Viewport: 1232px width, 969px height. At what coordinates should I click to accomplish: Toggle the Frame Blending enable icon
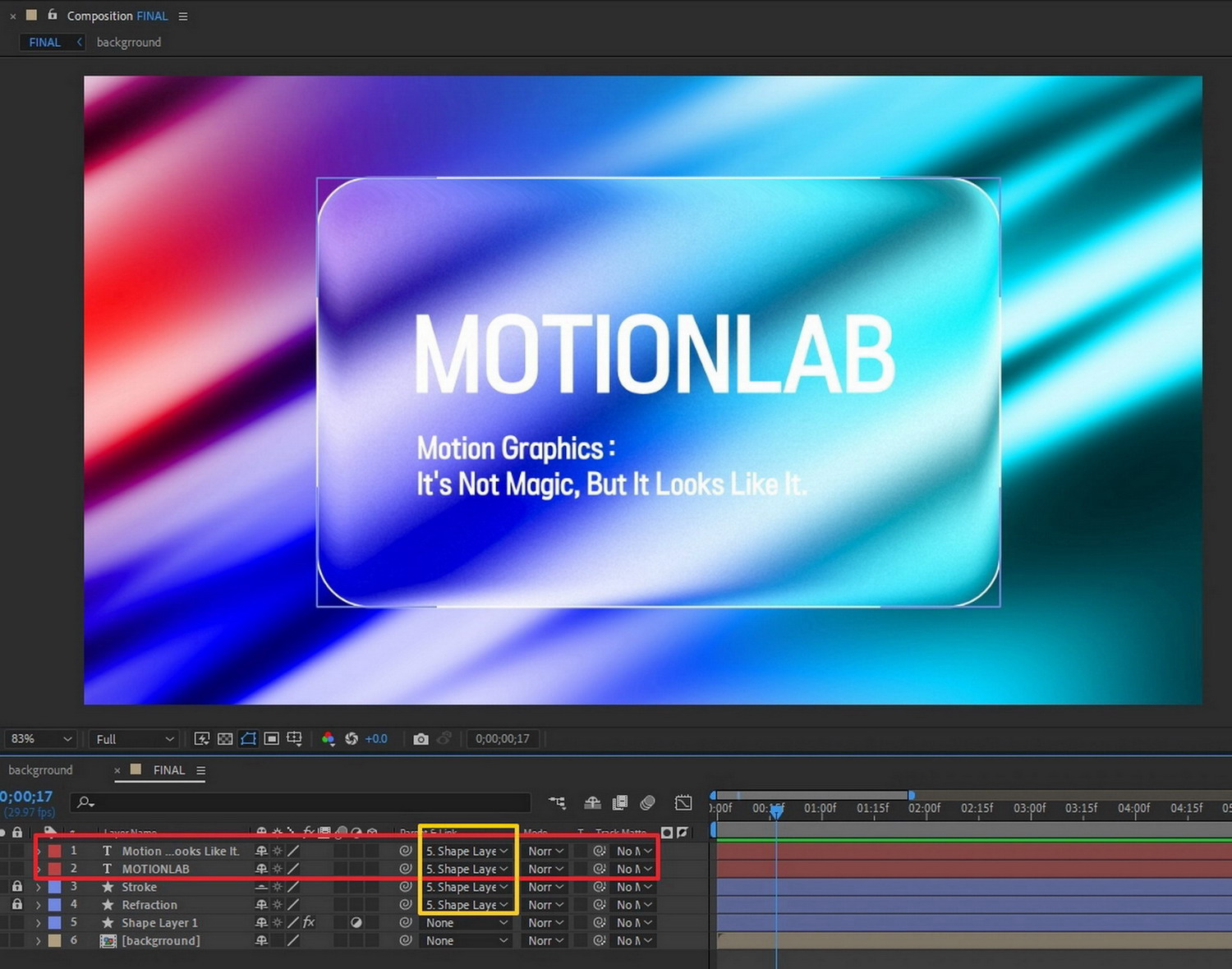click(x=620, y=802)
